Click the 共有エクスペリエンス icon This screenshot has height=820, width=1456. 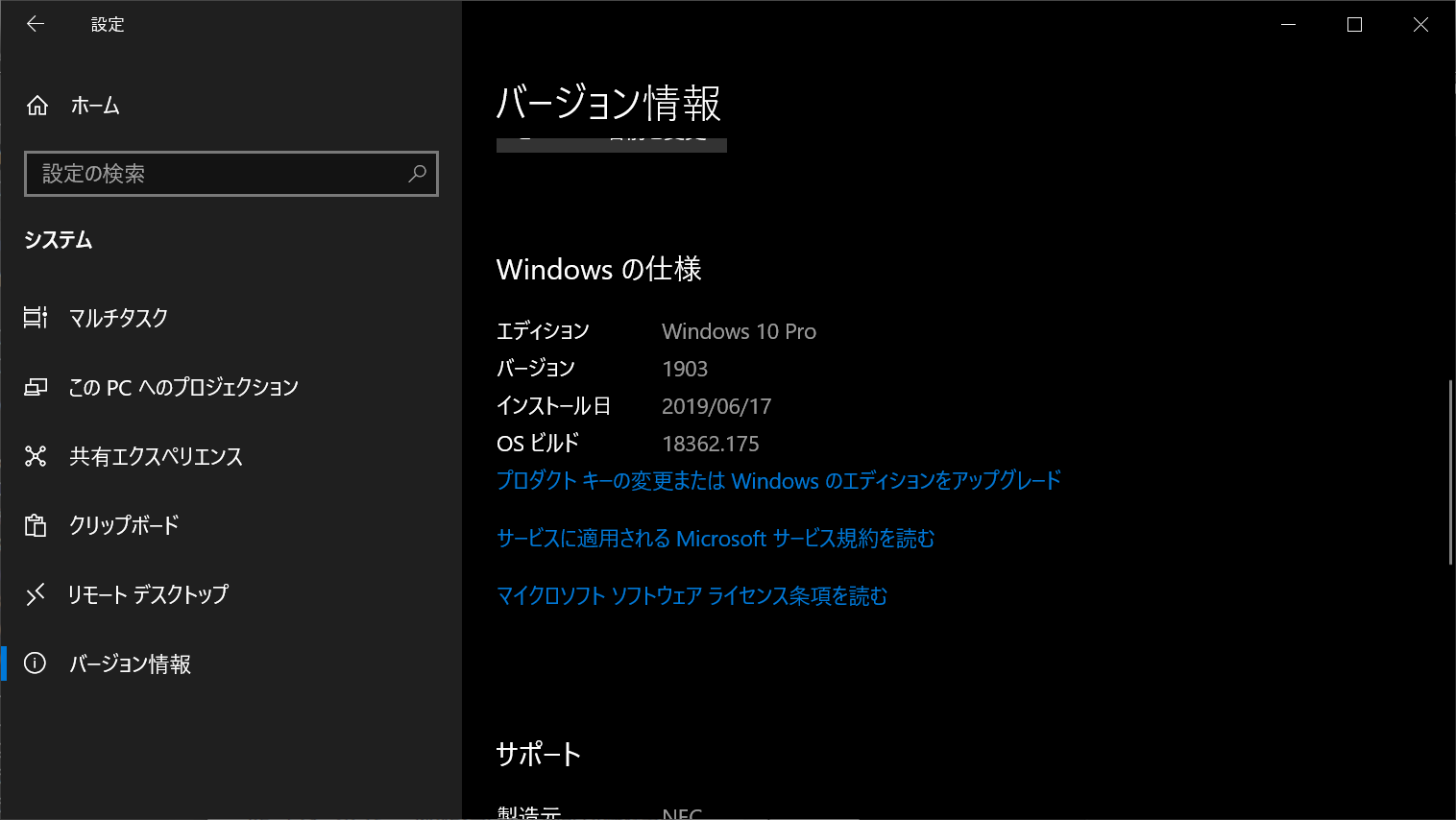coord(36,456)
